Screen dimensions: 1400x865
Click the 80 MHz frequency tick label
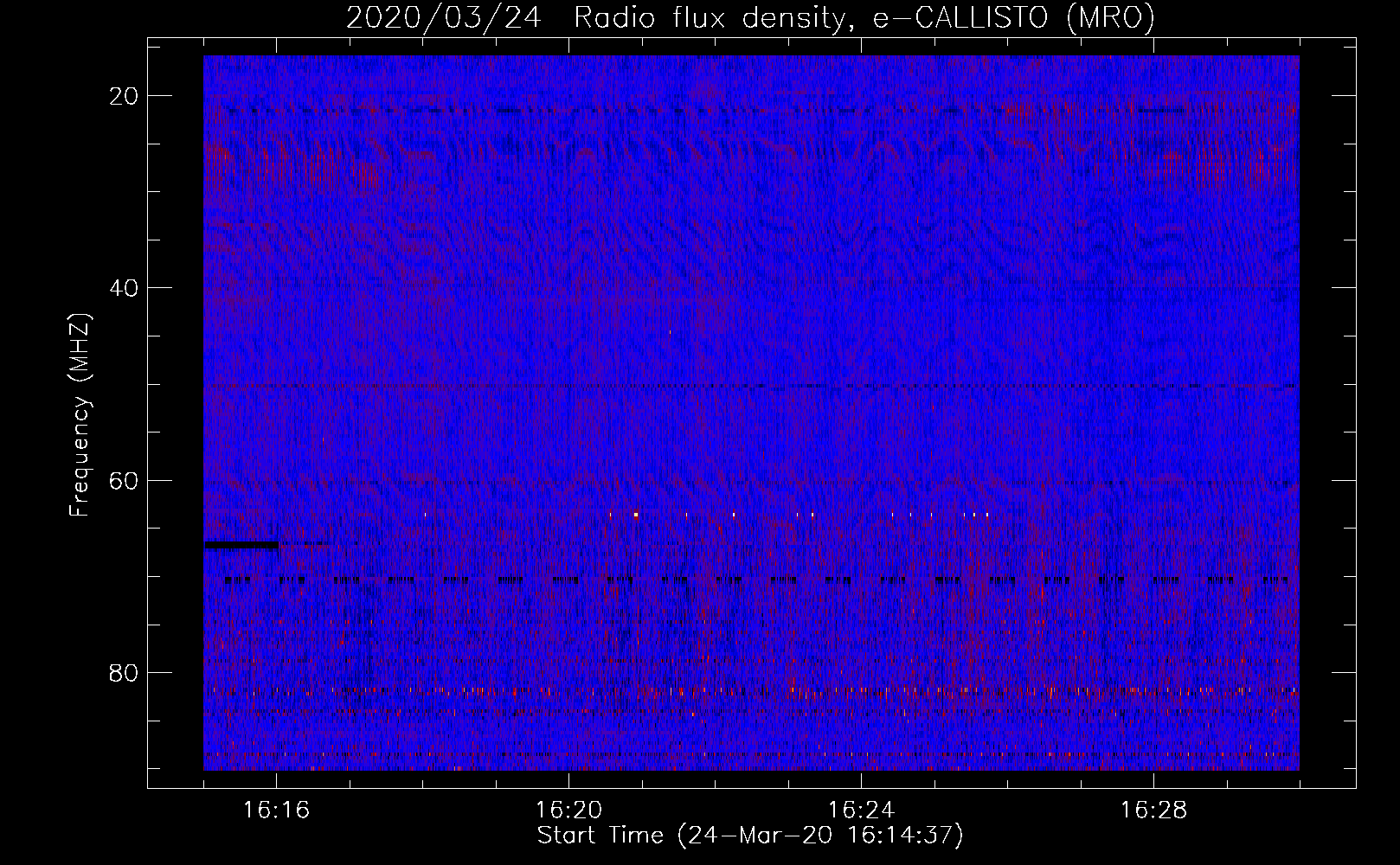(x=125, y=672)
